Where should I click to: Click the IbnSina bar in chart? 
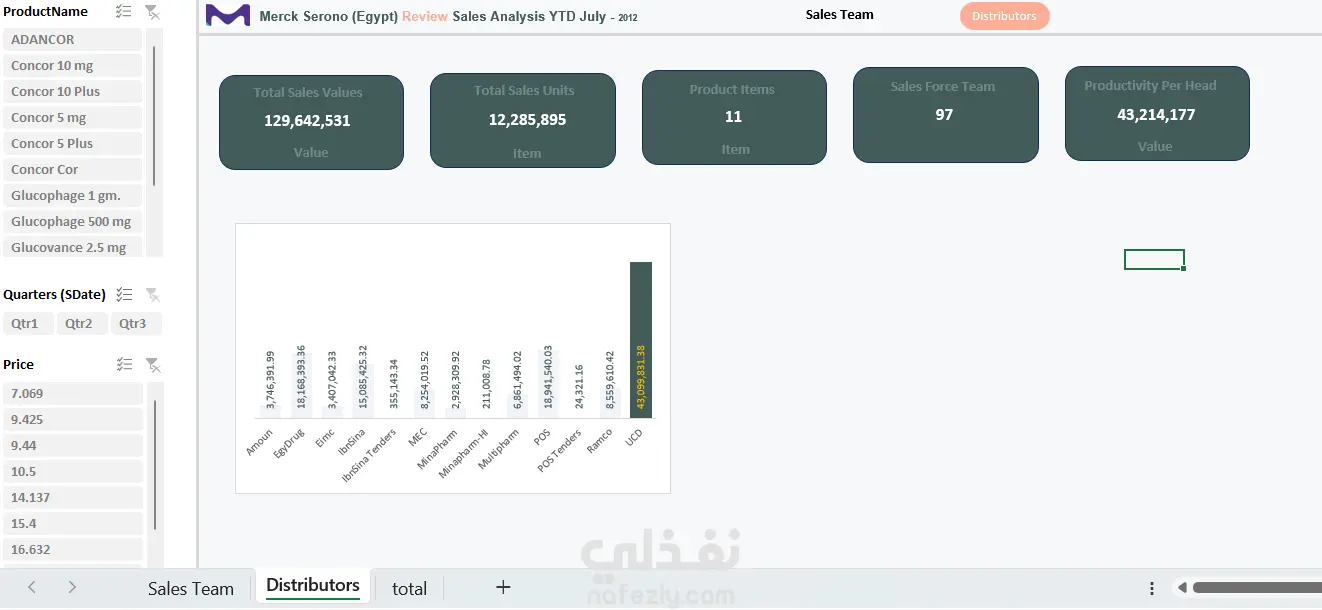363,391
